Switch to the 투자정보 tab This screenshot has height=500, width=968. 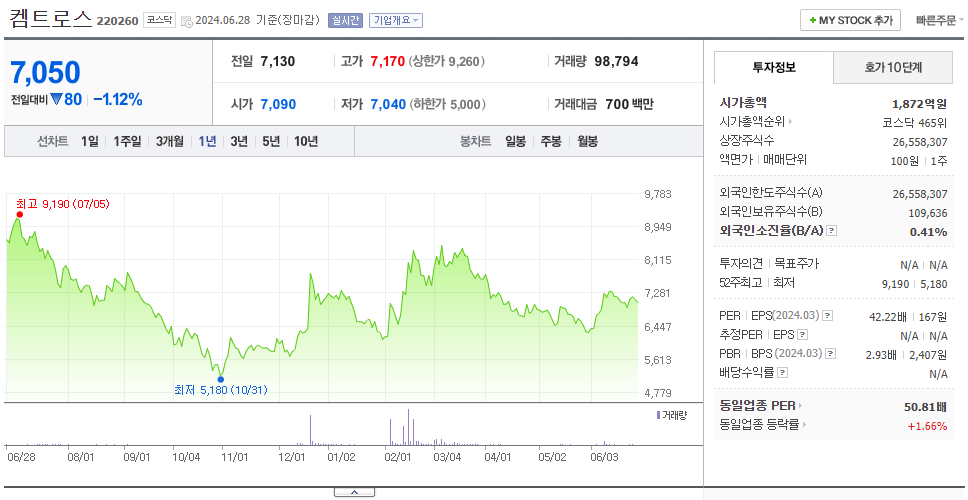click(x=774, y=67)
